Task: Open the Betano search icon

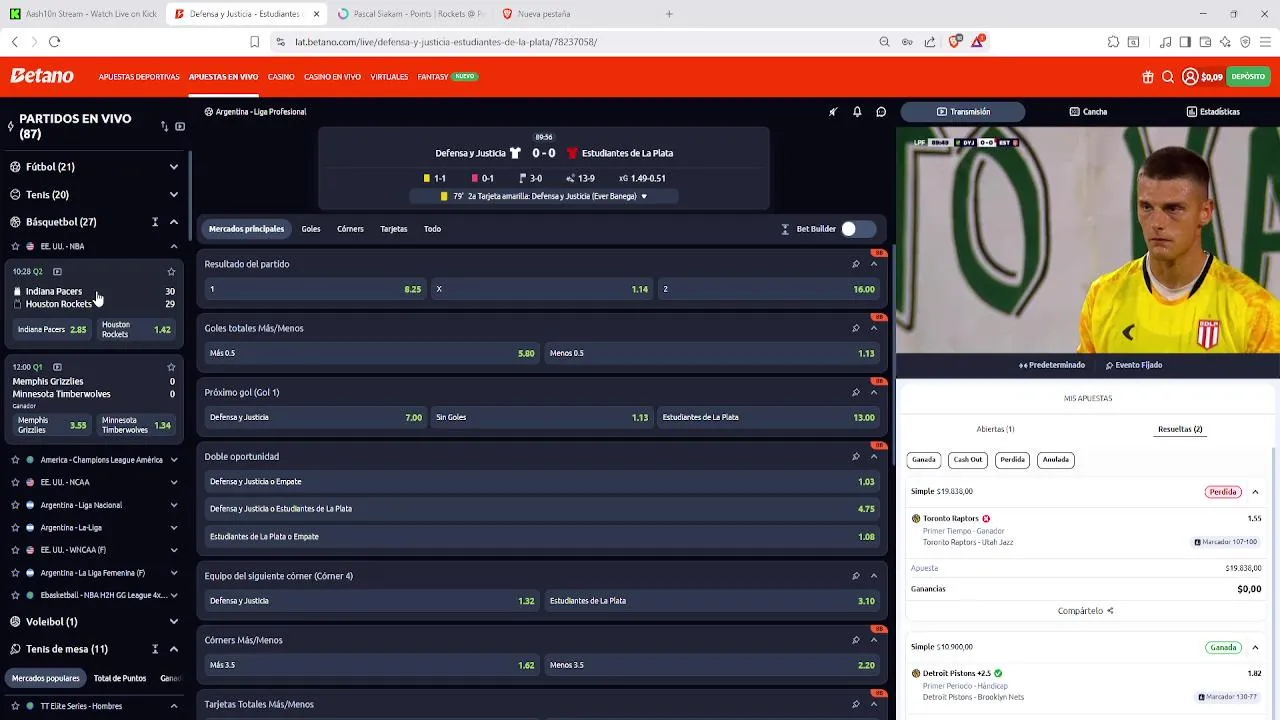Action: (1168, 77)
